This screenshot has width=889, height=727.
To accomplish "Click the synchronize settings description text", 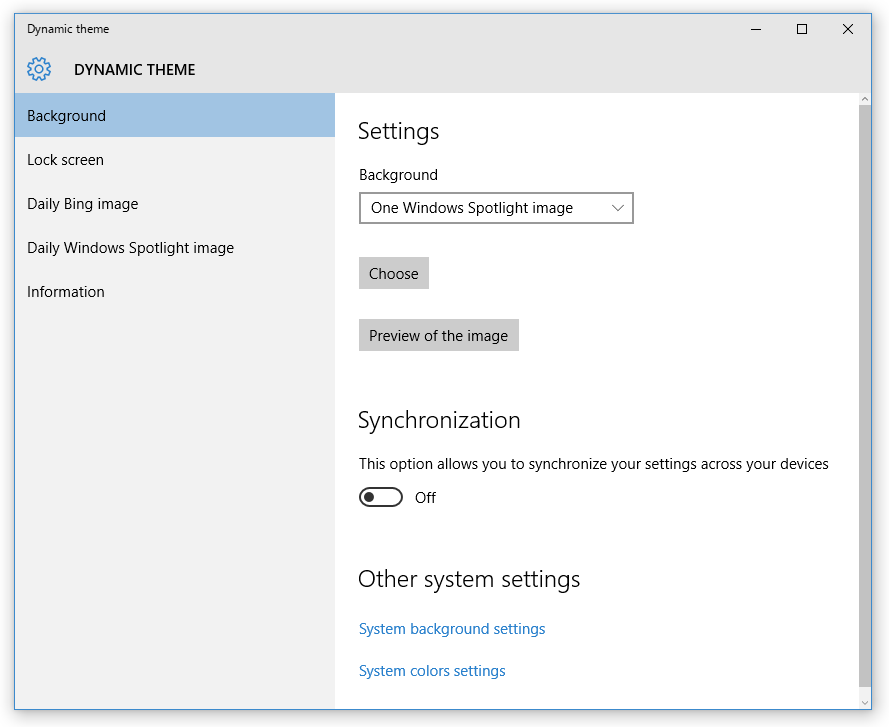I will click(594, 464).
